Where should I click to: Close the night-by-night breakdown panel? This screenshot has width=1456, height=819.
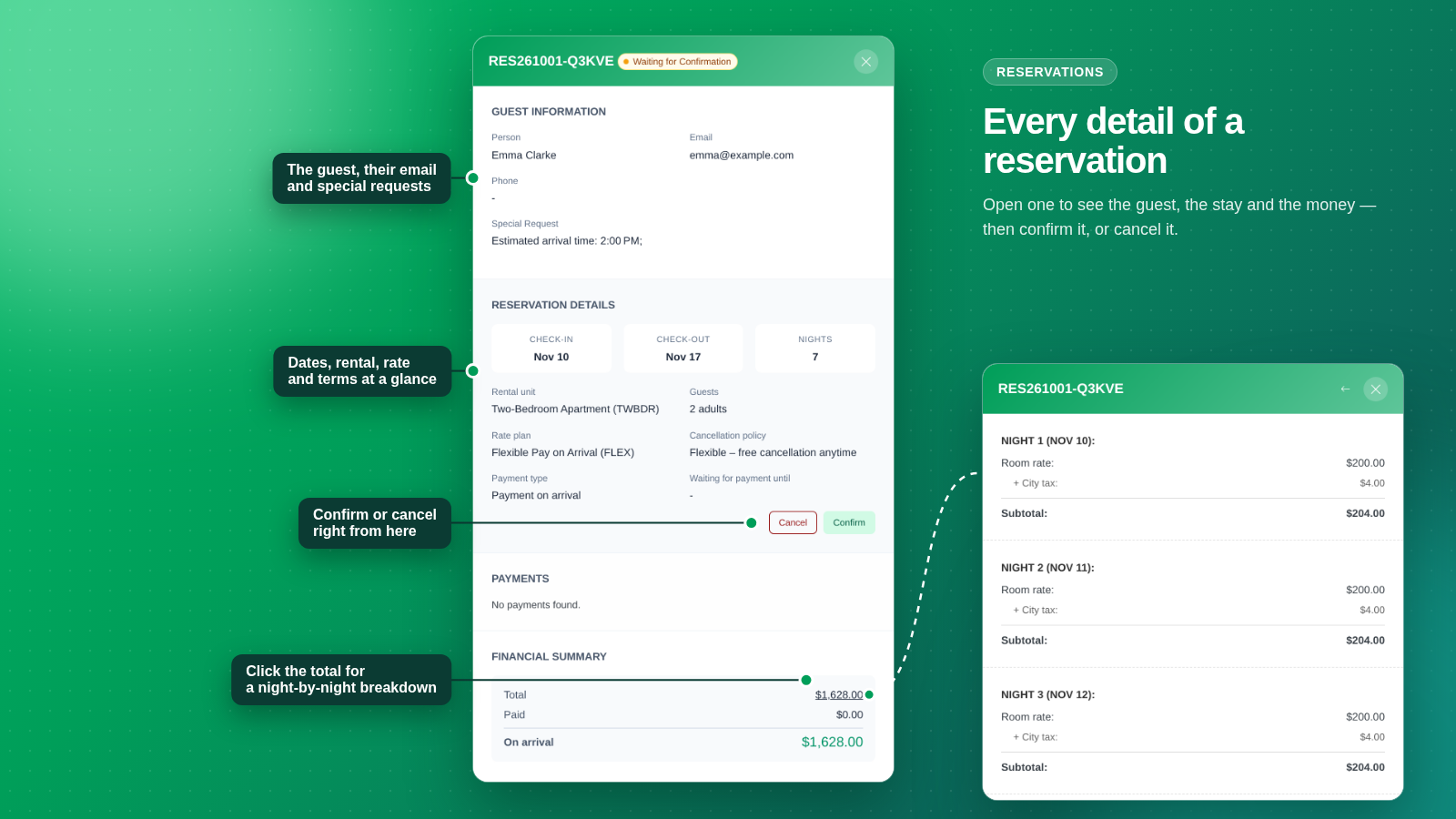point(1375,389)
